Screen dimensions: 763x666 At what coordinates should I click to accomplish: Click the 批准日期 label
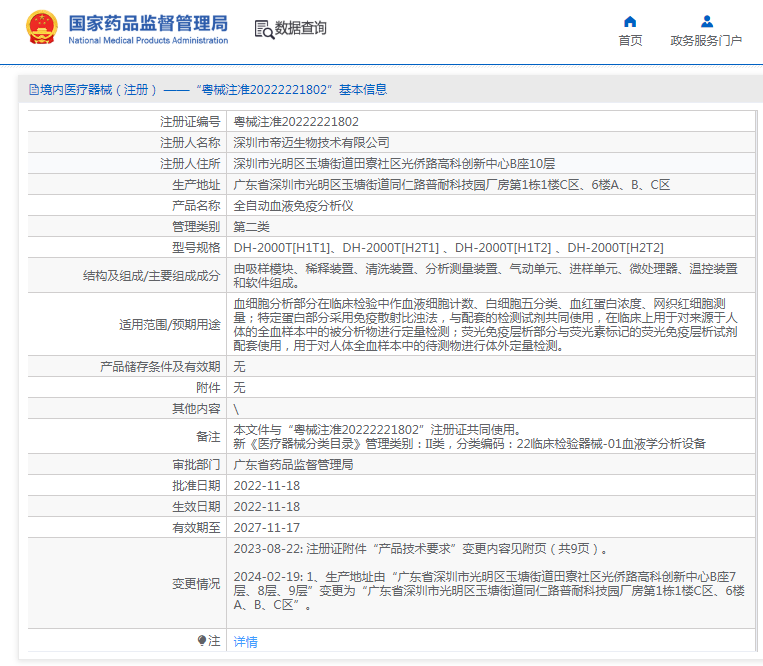pos(196,486)
